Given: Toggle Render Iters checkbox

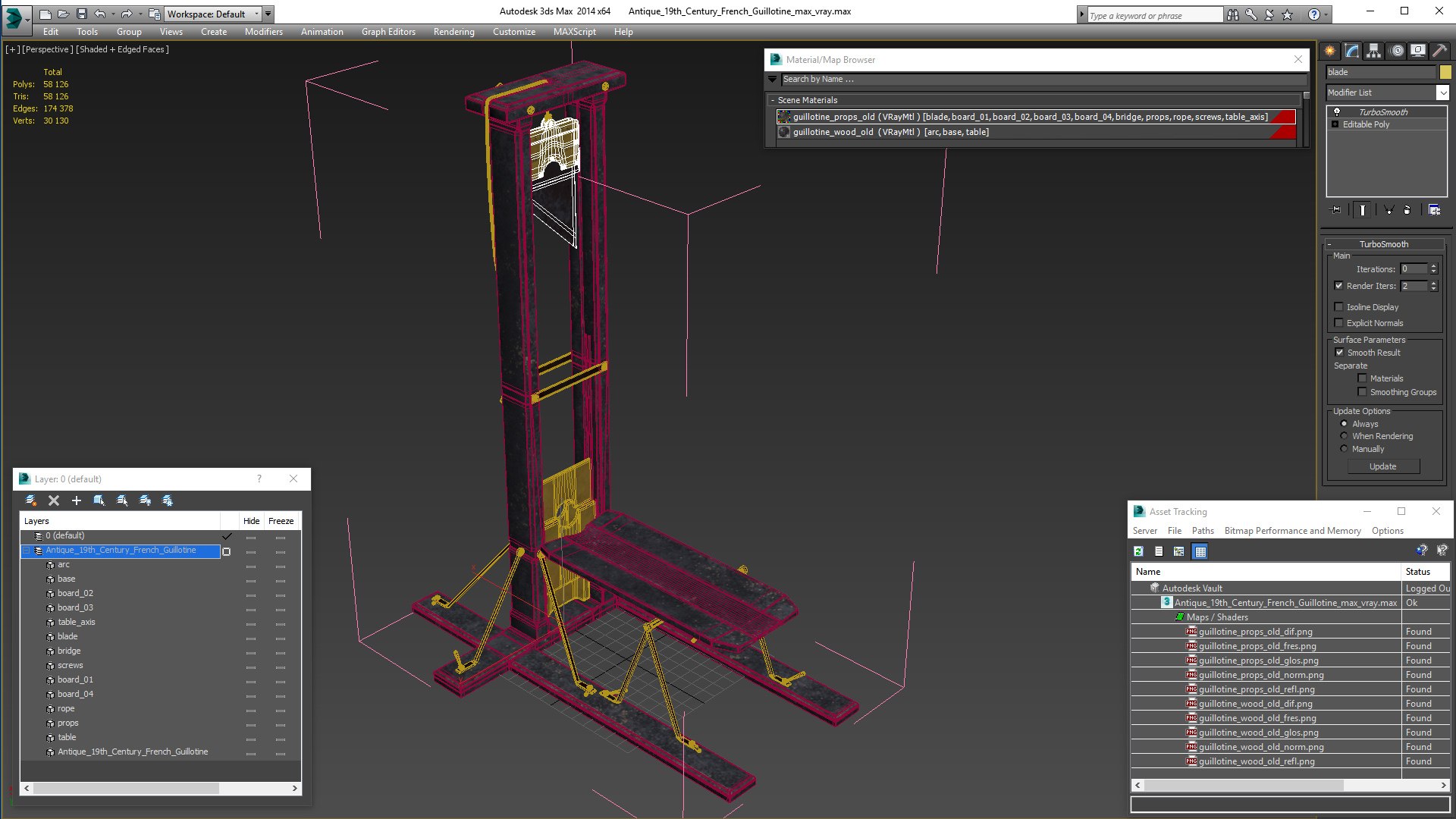Looking at the screenshot, I should [x=1338, y=286].
